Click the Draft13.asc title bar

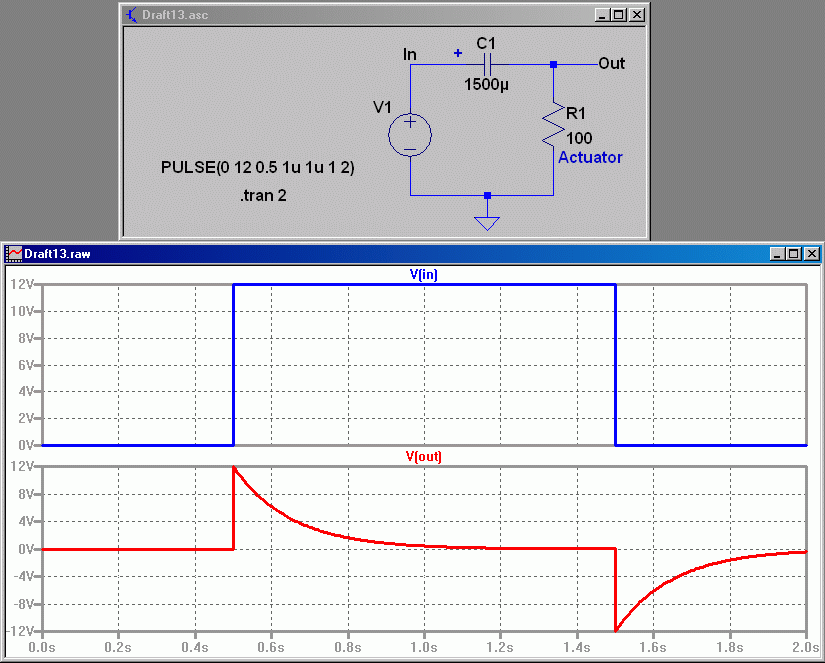(384, 15)
